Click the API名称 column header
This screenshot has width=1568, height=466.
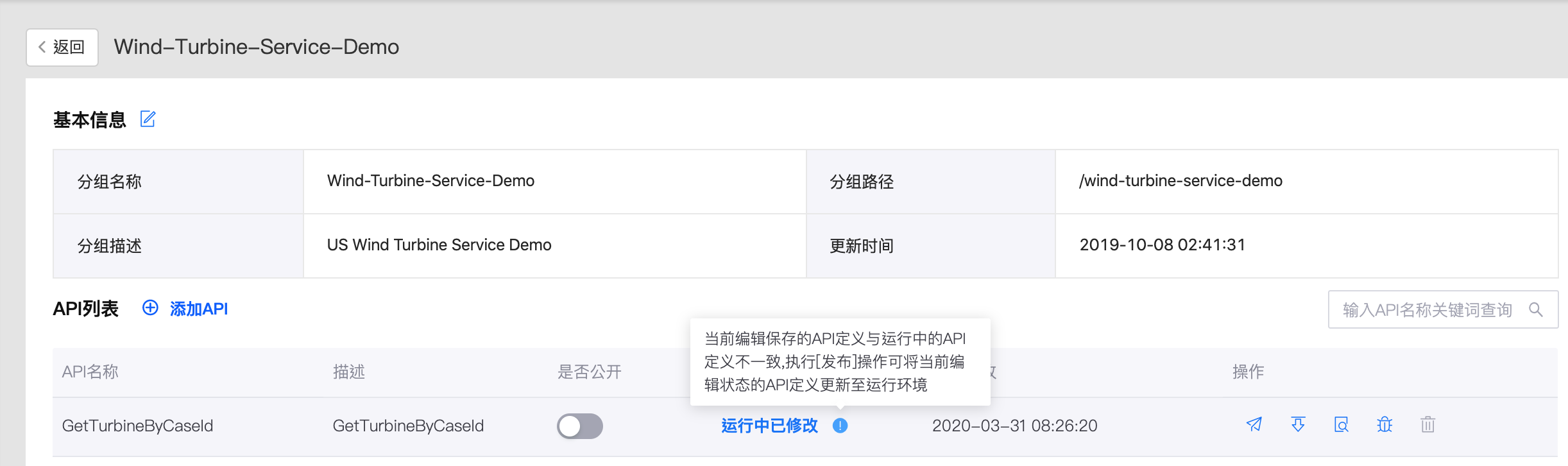click(90, 372)
